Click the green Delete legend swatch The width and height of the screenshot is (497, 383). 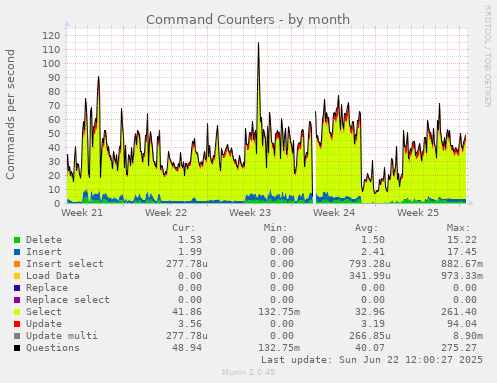(x=17, y=240)
